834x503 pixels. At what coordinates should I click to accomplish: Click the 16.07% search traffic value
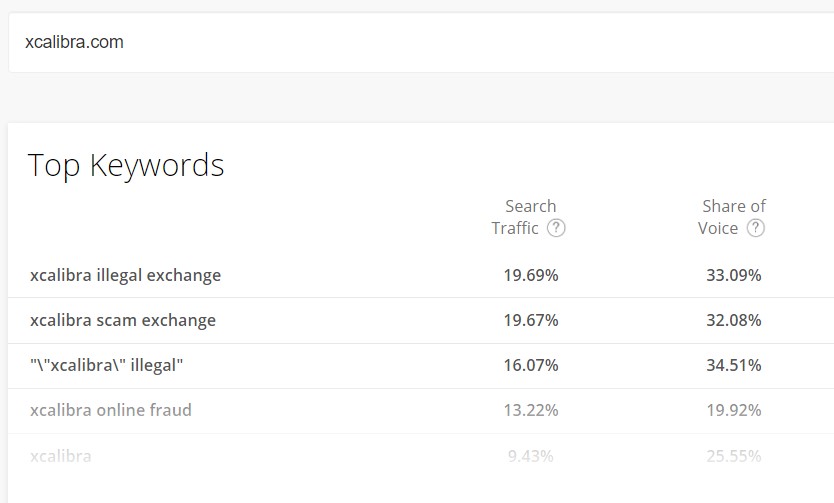[531, 365]
